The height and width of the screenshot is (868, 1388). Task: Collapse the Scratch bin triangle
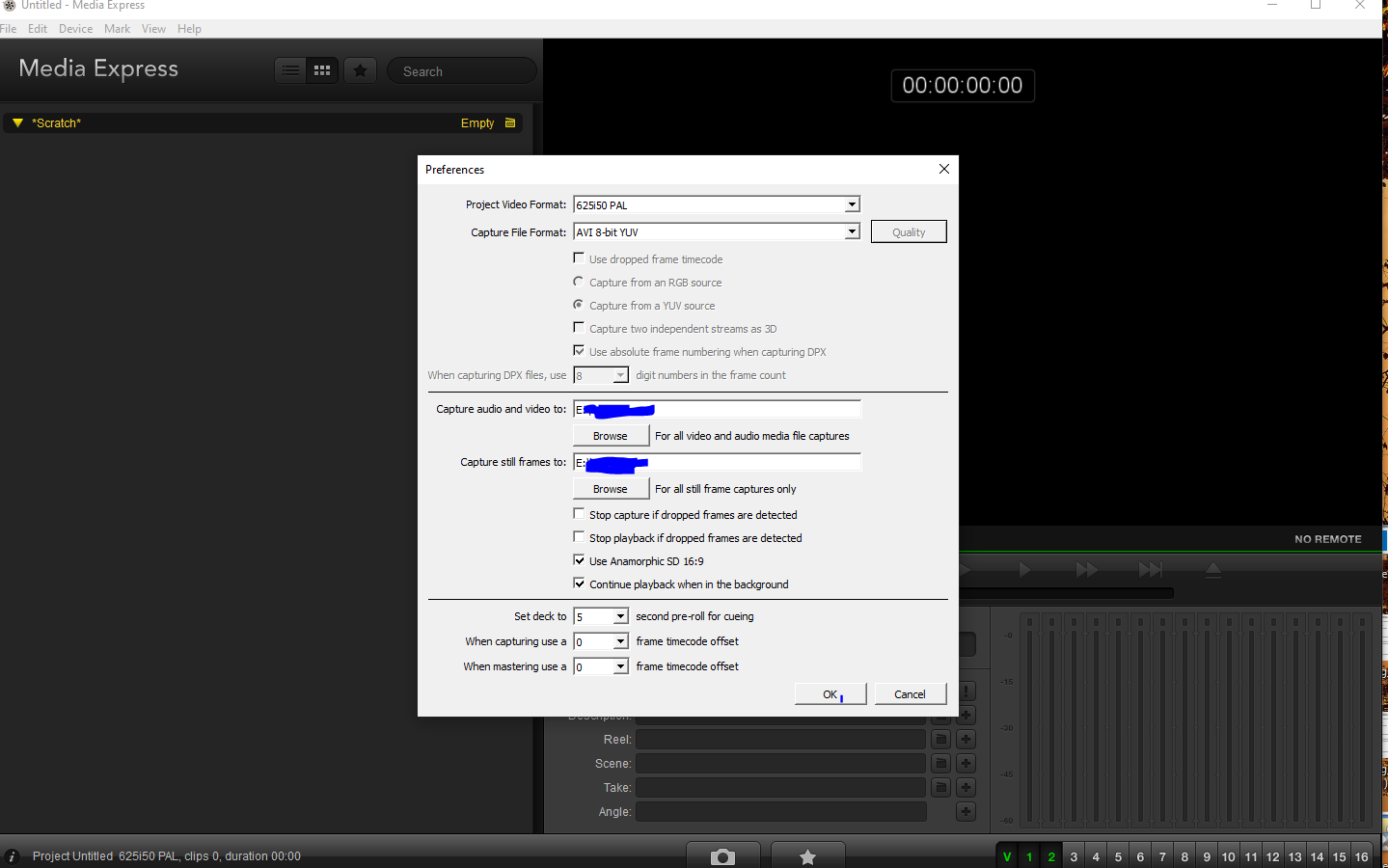coord(17,122)
